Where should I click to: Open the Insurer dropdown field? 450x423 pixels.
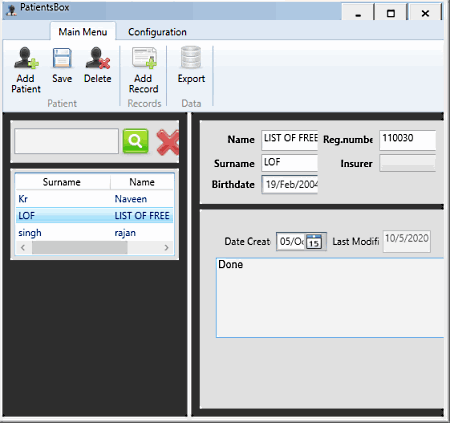(407, 163)
